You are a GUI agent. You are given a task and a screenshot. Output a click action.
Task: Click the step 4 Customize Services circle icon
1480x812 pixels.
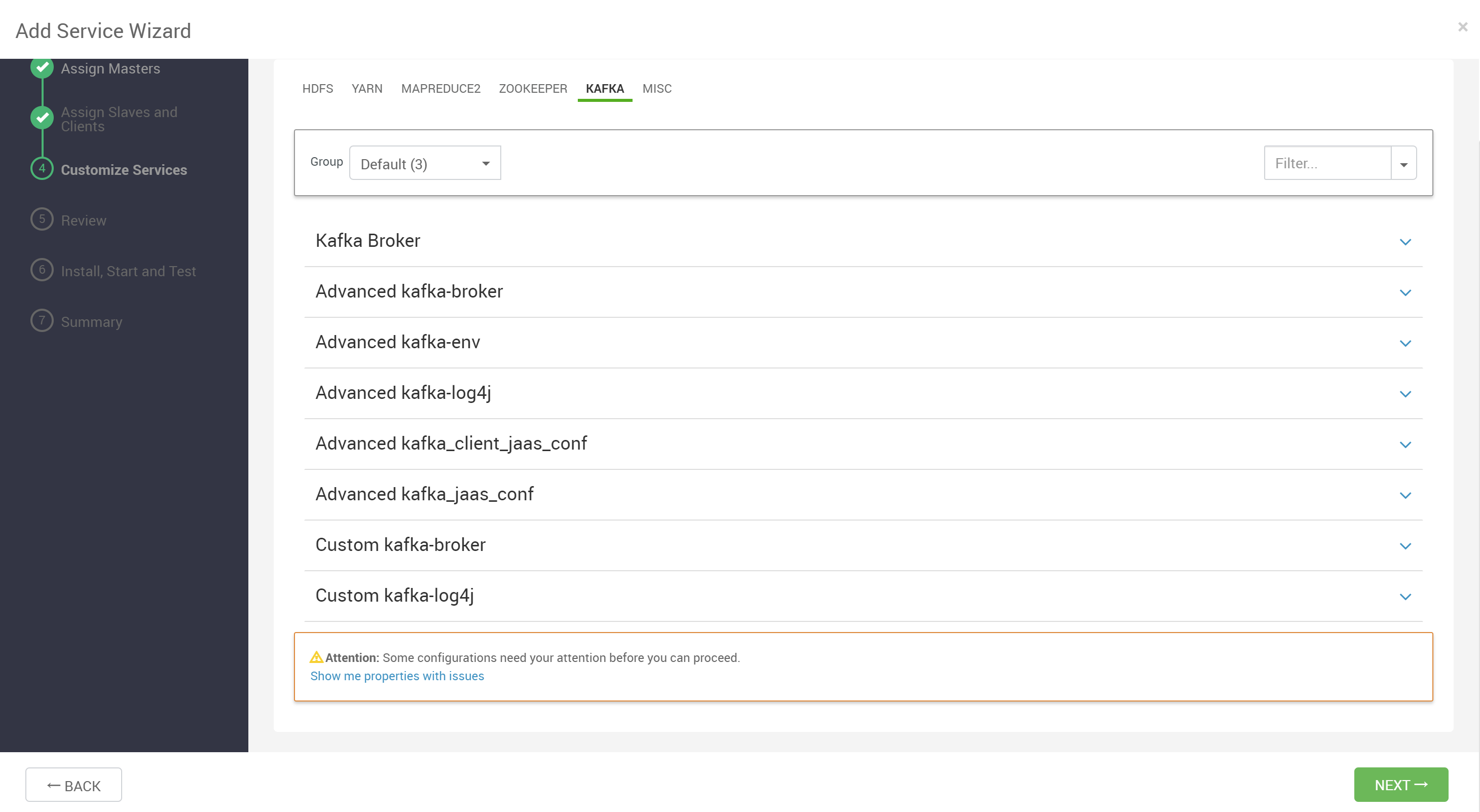click(x=42, y=168)
